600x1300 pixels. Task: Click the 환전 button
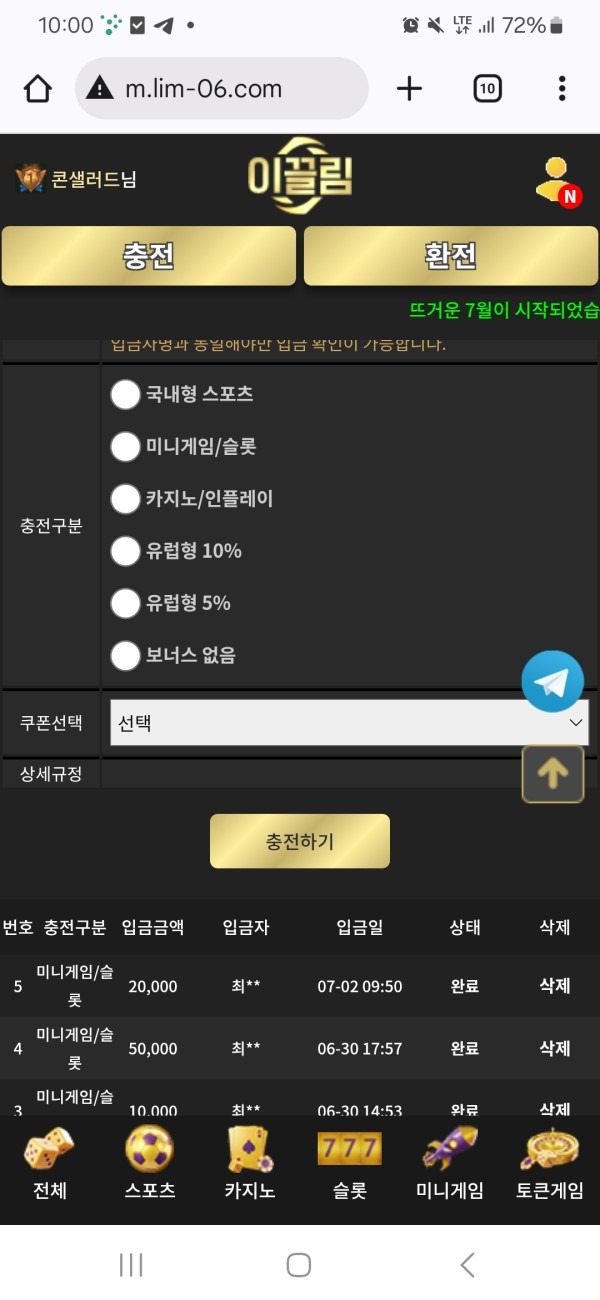click(449, 256)
